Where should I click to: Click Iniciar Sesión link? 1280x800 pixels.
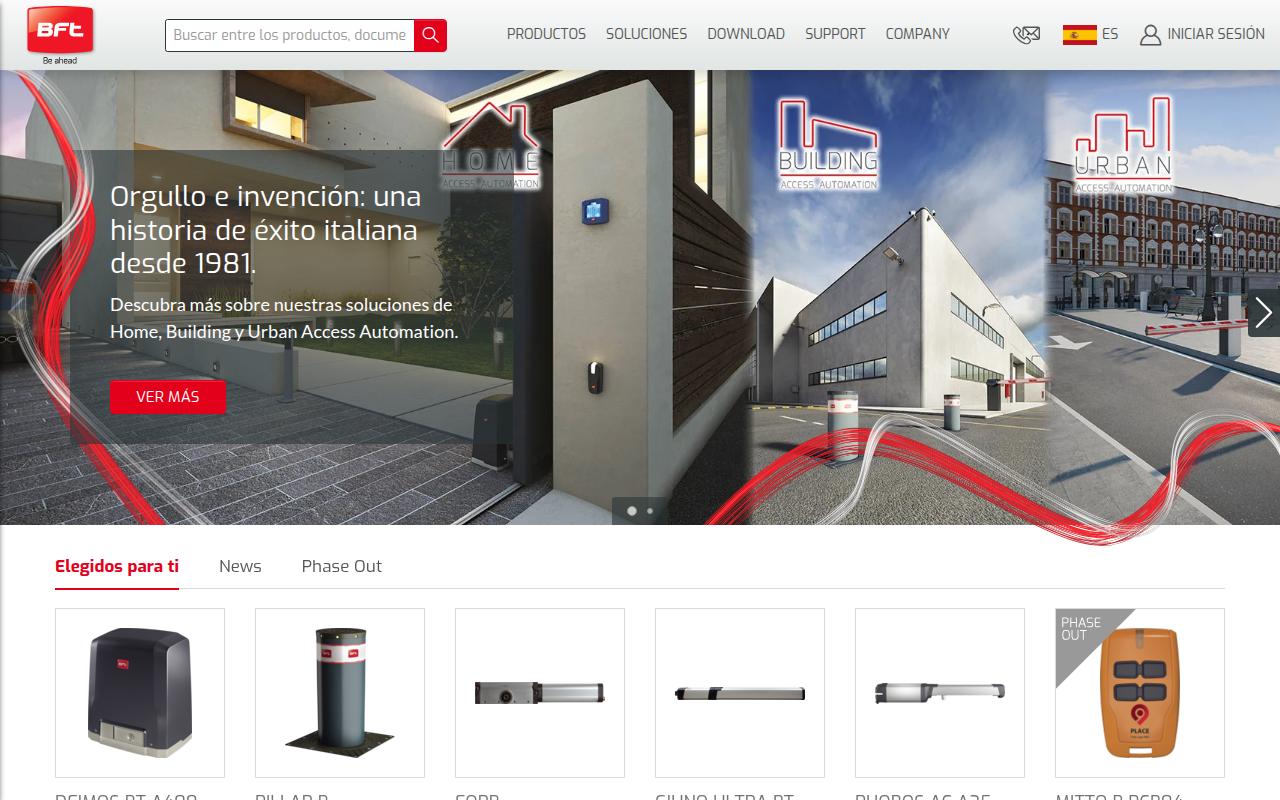click(1216, 34)
